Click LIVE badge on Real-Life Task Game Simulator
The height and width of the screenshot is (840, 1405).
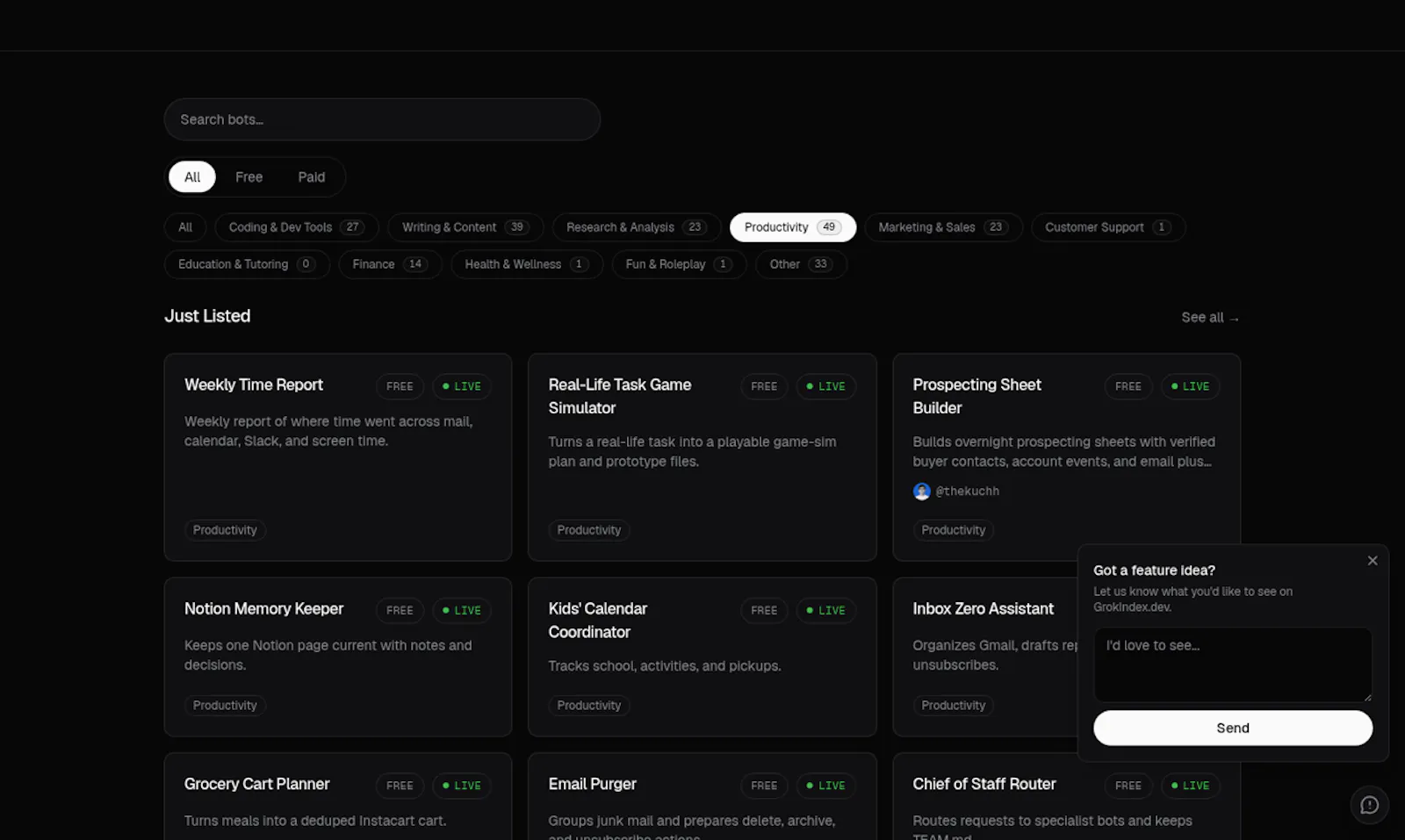tap(826, 386)
